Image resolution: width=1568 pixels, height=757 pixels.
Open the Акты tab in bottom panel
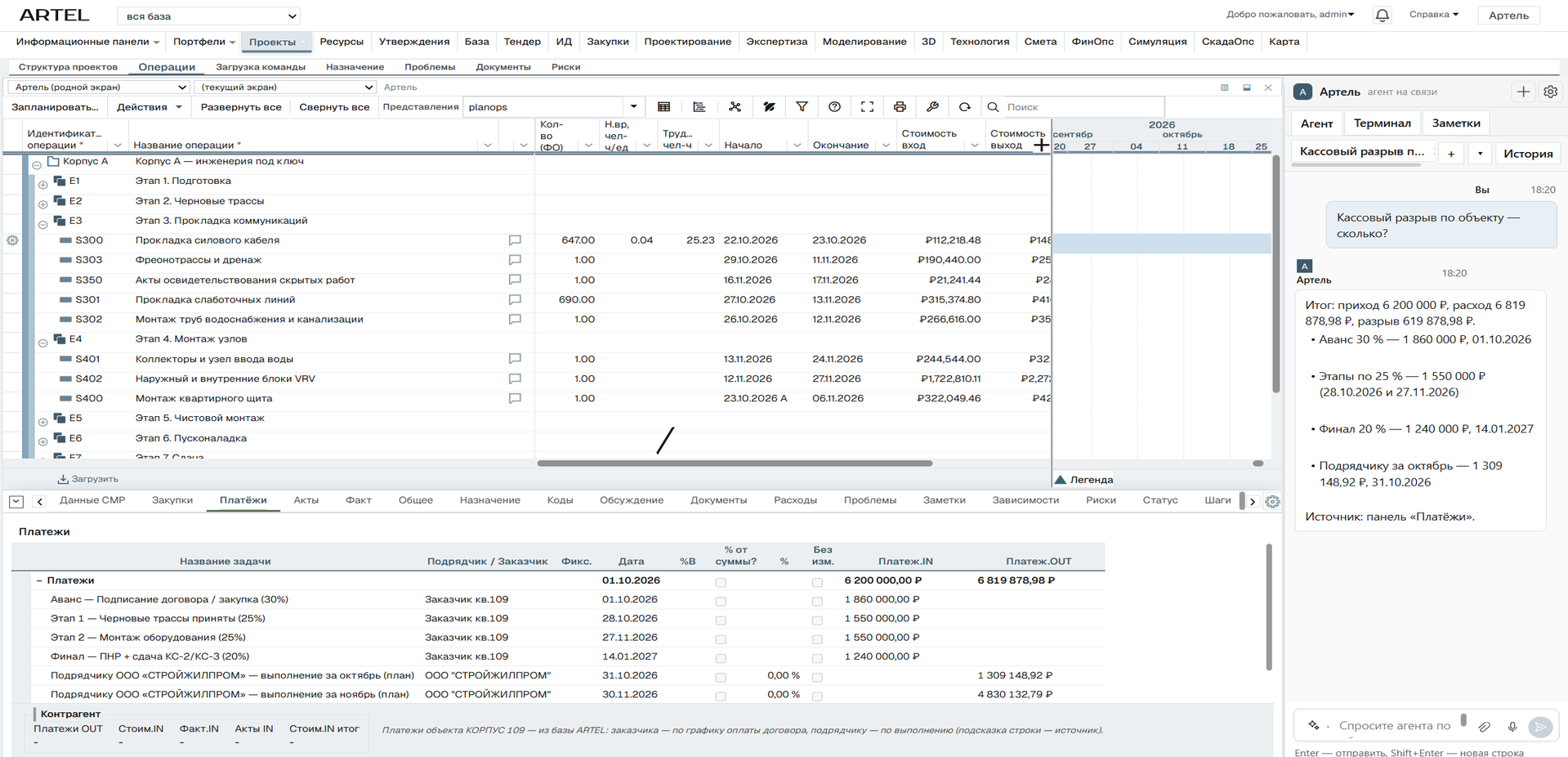pyautogui.click(x=306, y=500)
